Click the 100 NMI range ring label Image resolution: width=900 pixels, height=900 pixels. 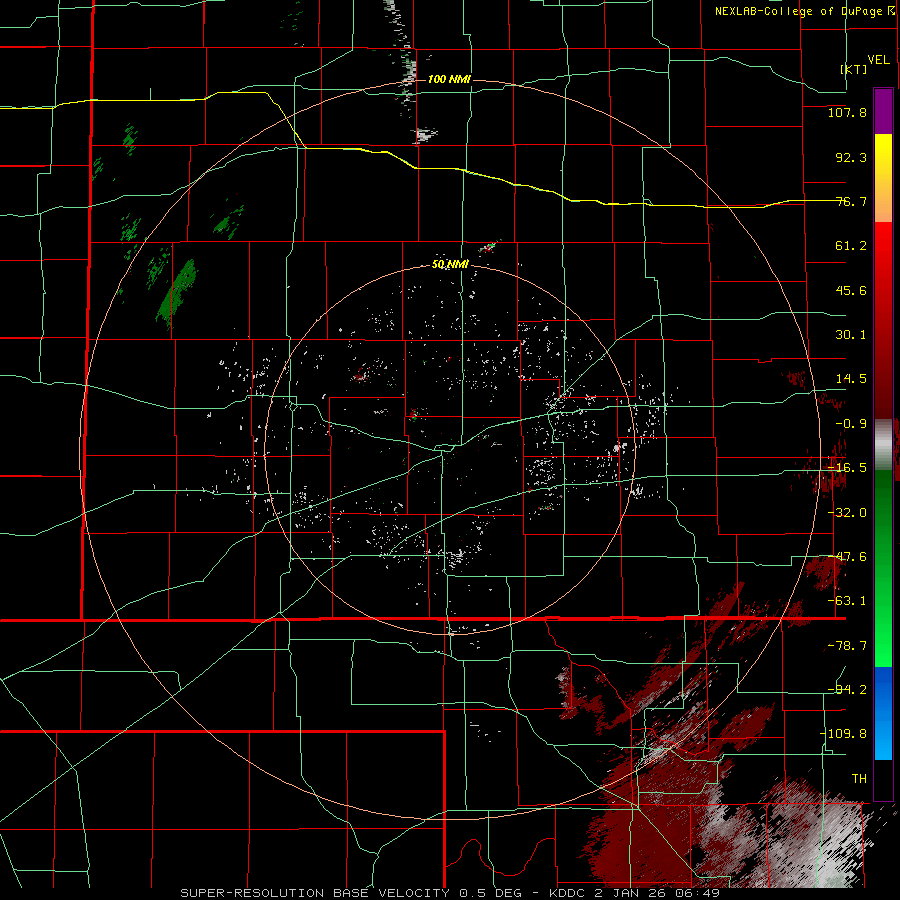click(x=449, y=79)
